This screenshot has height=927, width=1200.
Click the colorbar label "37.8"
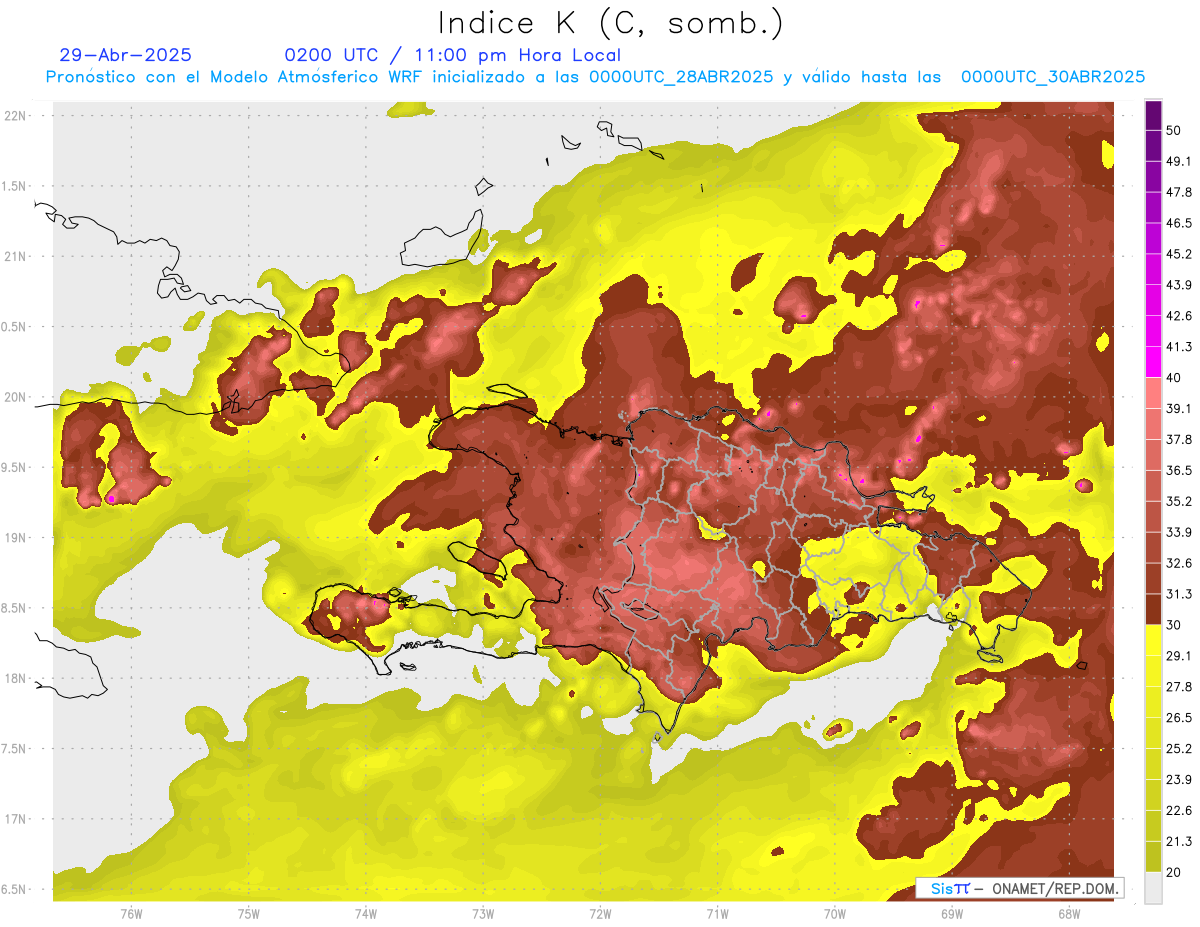click(x=1179, y=439)
